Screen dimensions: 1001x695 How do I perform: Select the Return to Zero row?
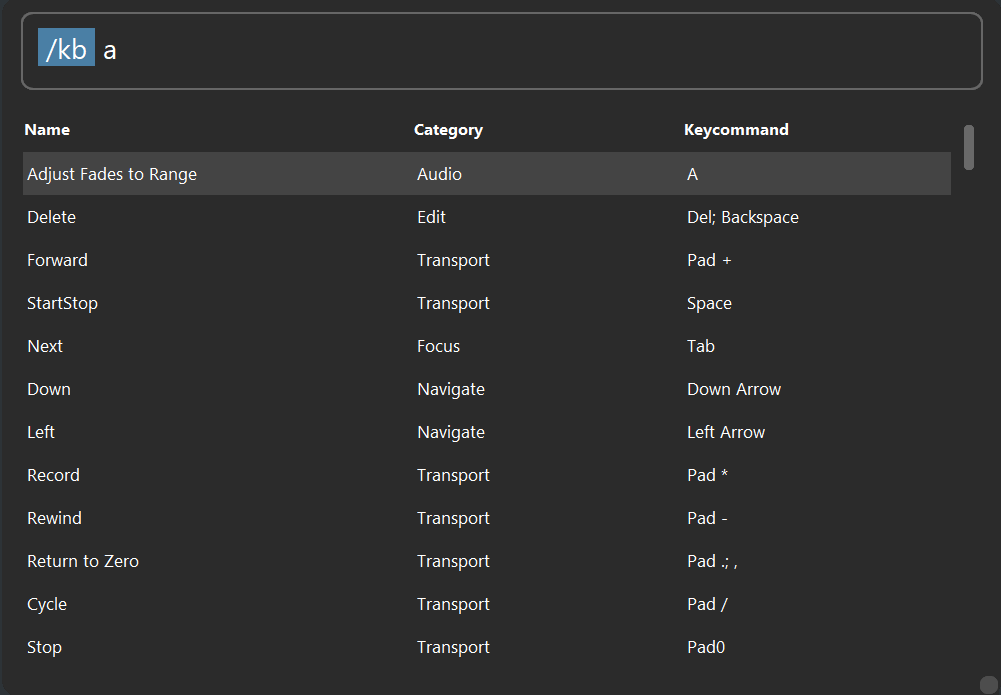click(486, 561)
